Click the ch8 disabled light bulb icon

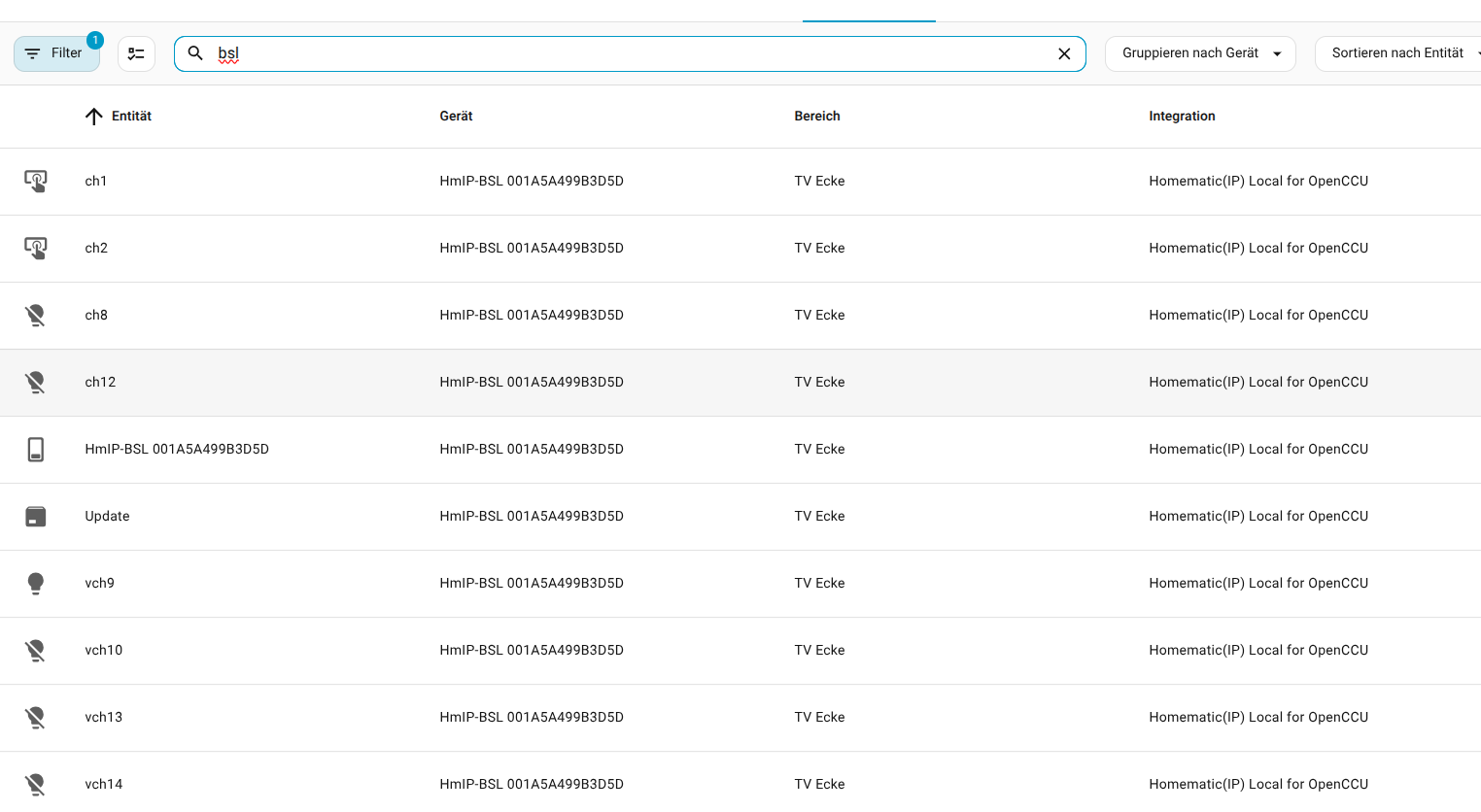[36, 315]
